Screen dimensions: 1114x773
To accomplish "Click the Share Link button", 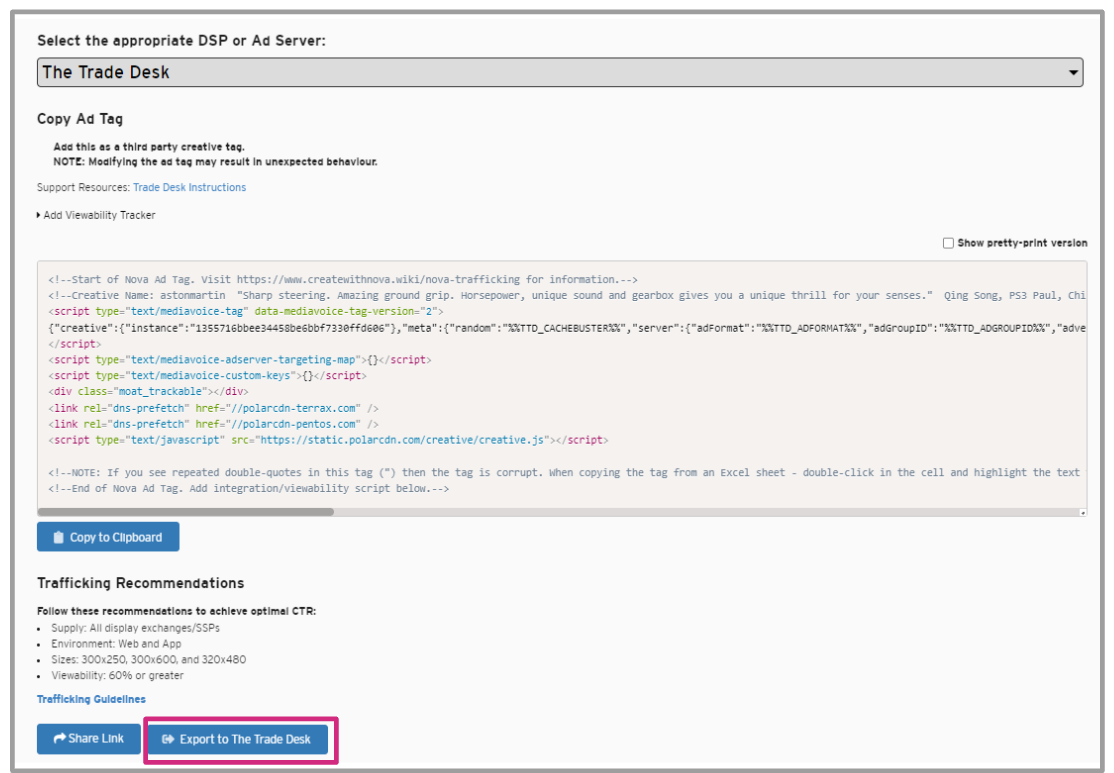I will pyautogui.click(x=89, y=739).
